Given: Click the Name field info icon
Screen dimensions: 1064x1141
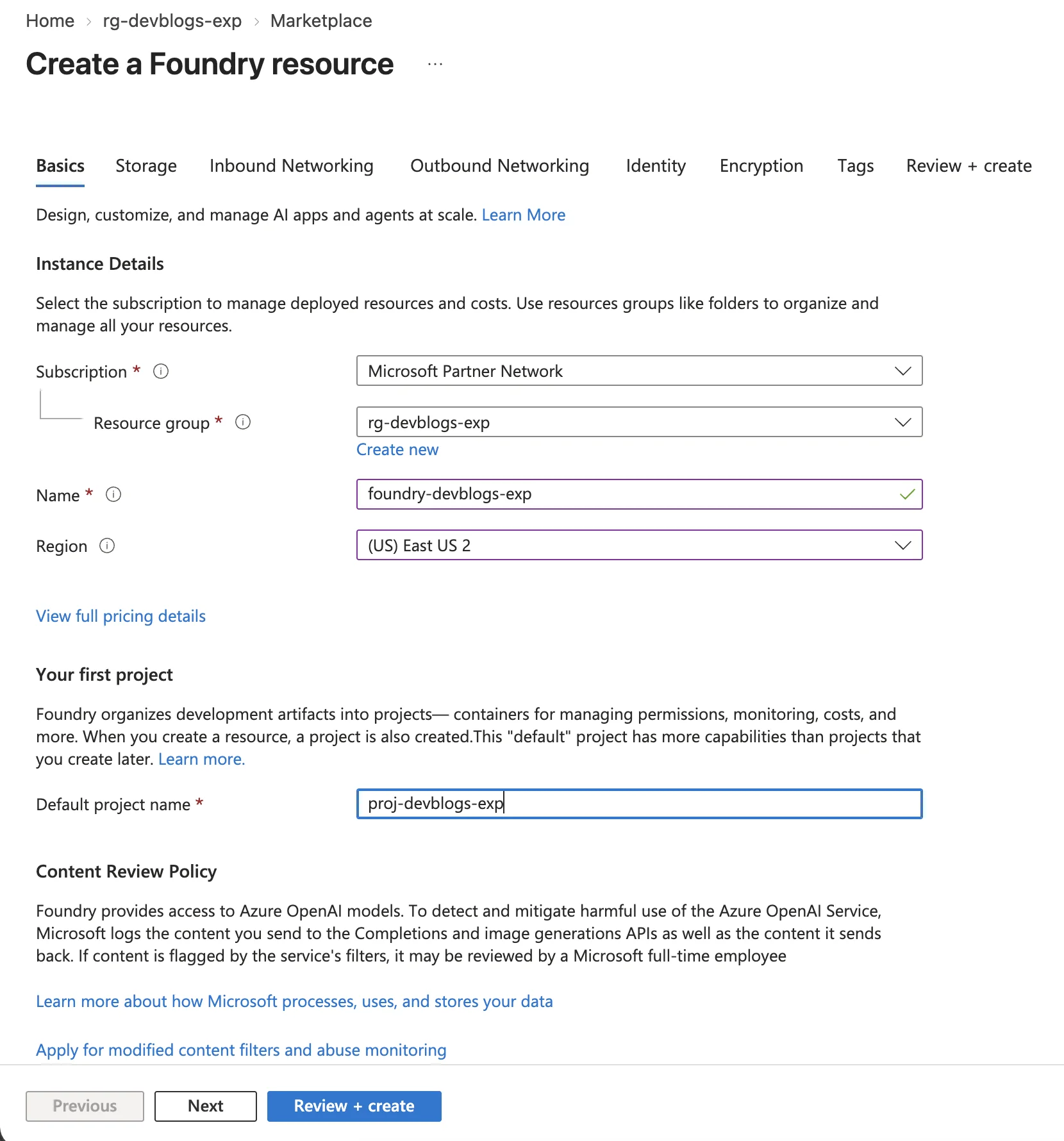Looking at the screenshot, I should point(113,494).
